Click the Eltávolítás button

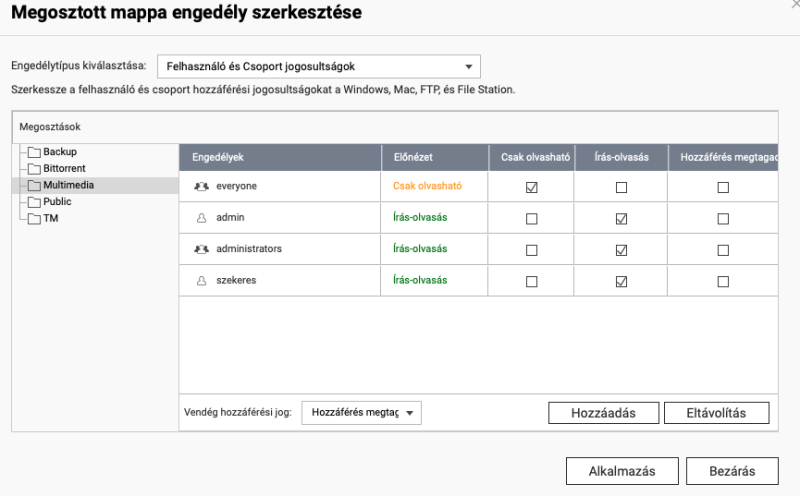[x=716, y=413]
